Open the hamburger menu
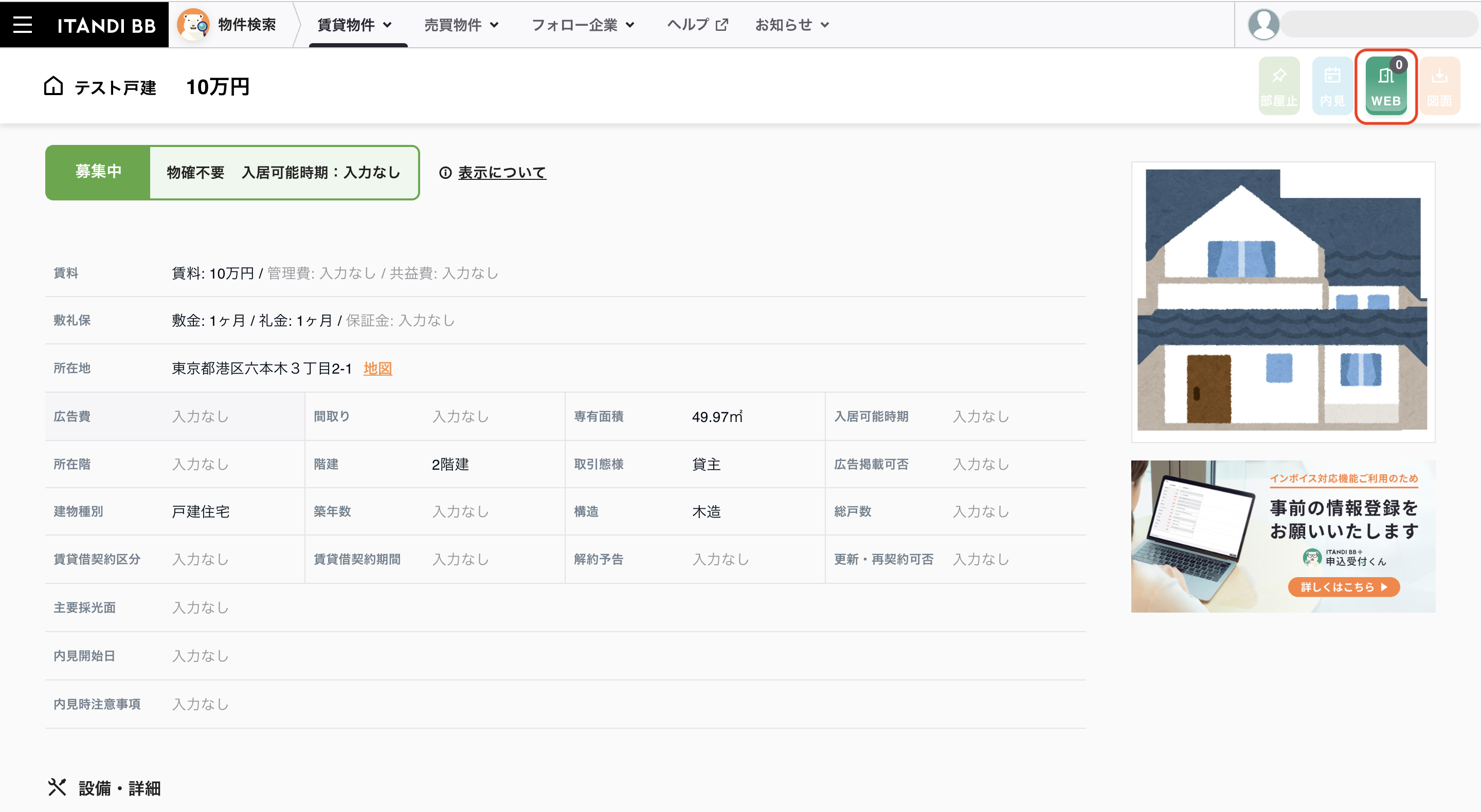 23,24
